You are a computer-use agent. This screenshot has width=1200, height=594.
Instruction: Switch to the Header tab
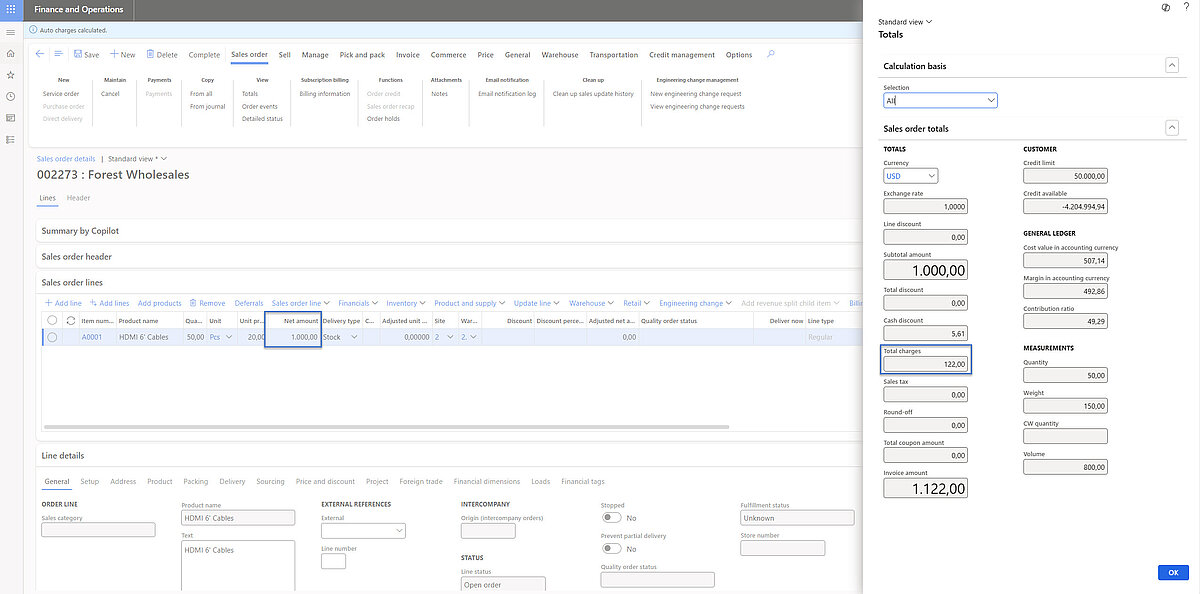(x=78, y=198)
